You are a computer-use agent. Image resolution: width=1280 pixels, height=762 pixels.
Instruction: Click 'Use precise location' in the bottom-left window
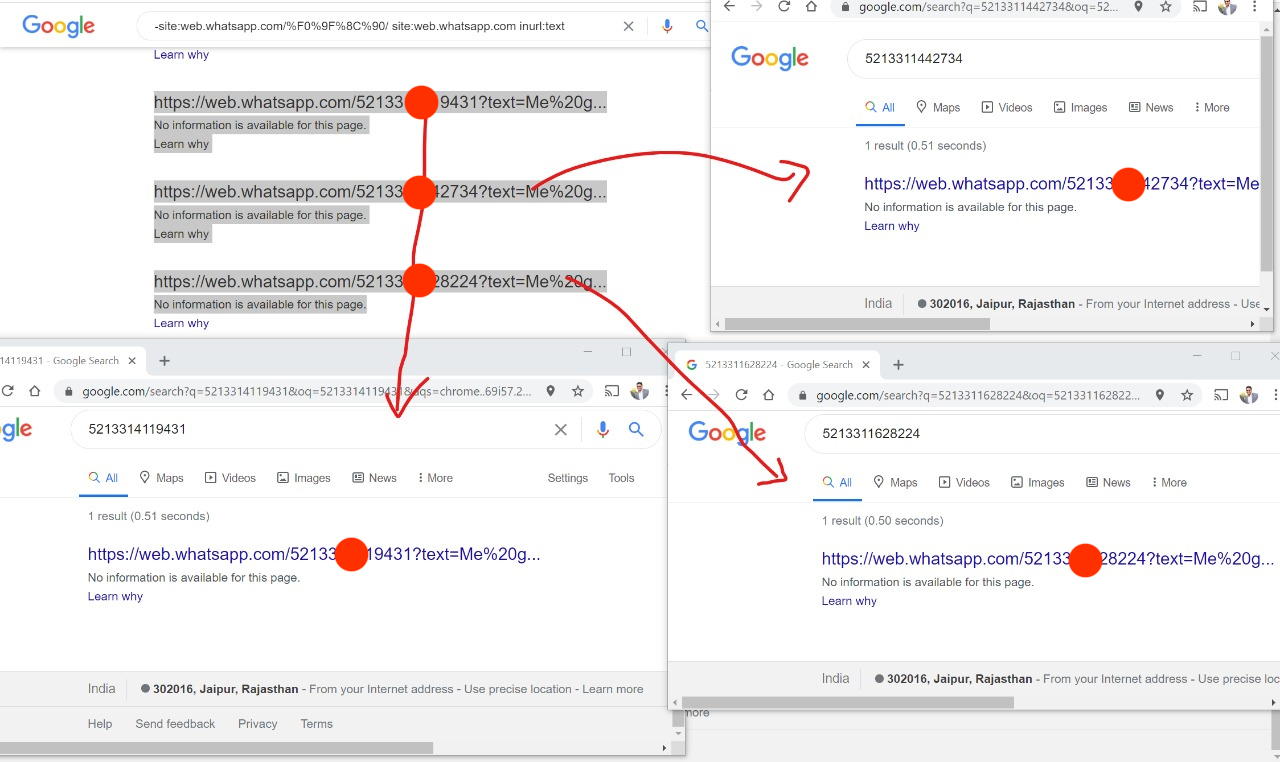point(518,689)
